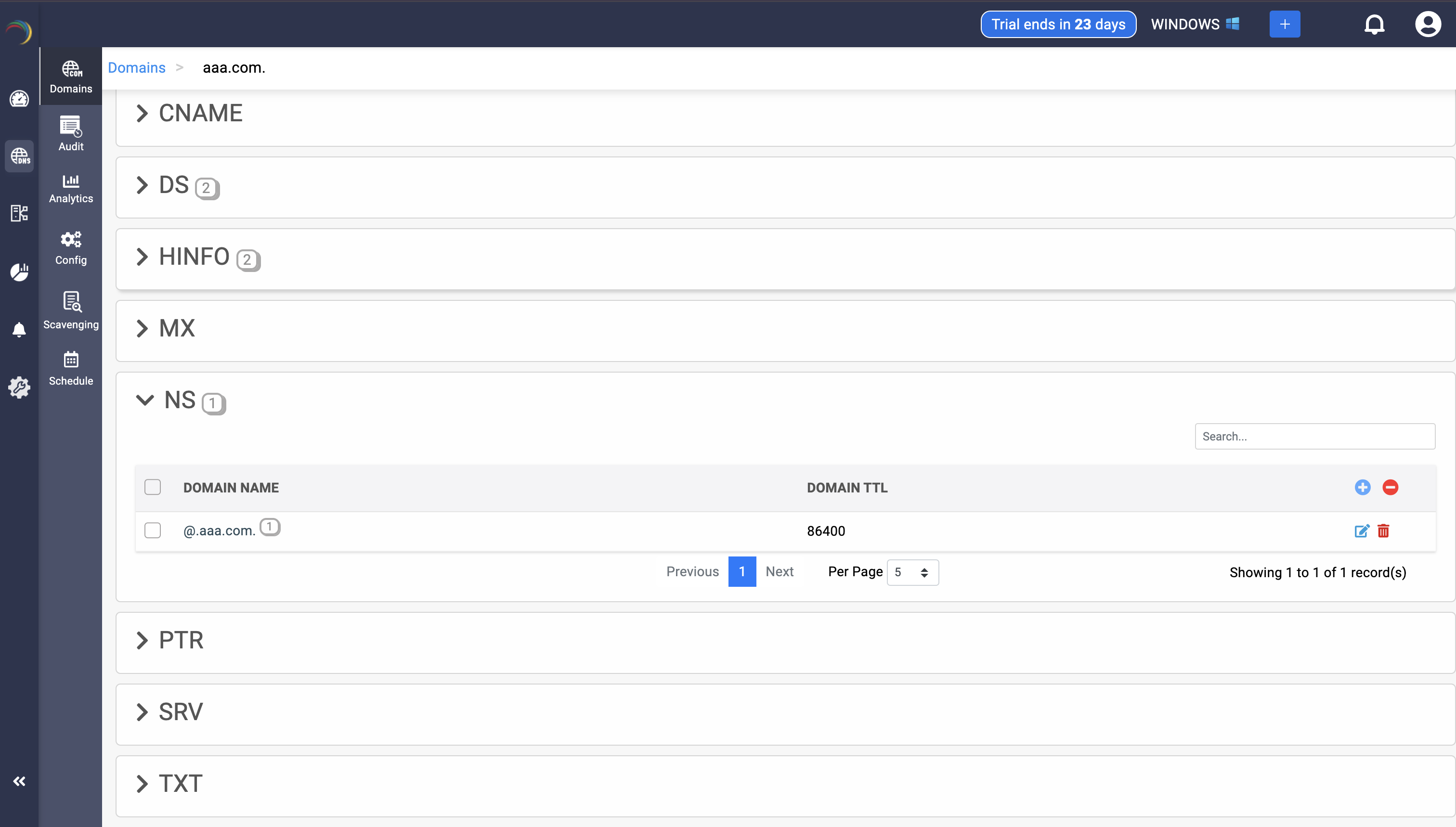Open the Per Page dropdown
Viewport: 1456px width, 827px height.
tap(912, 572)
